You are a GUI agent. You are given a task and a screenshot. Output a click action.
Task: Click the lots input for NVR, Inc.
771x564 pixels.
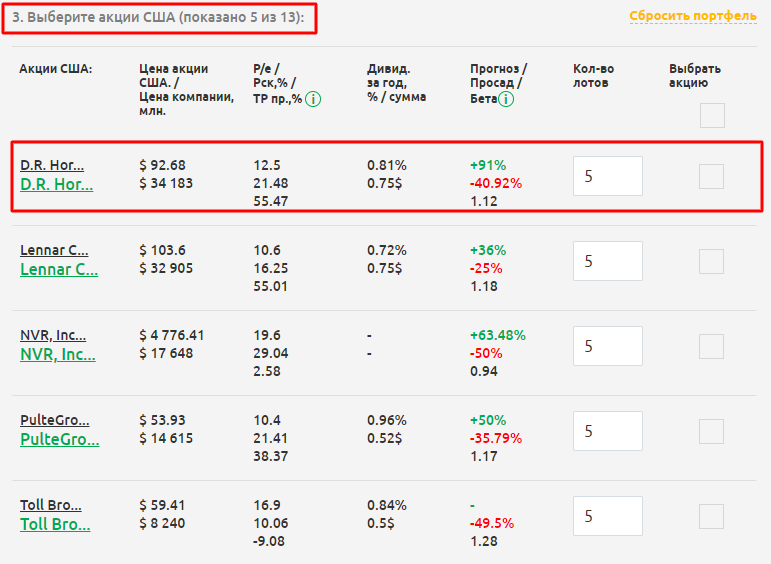tap(607, 346)
